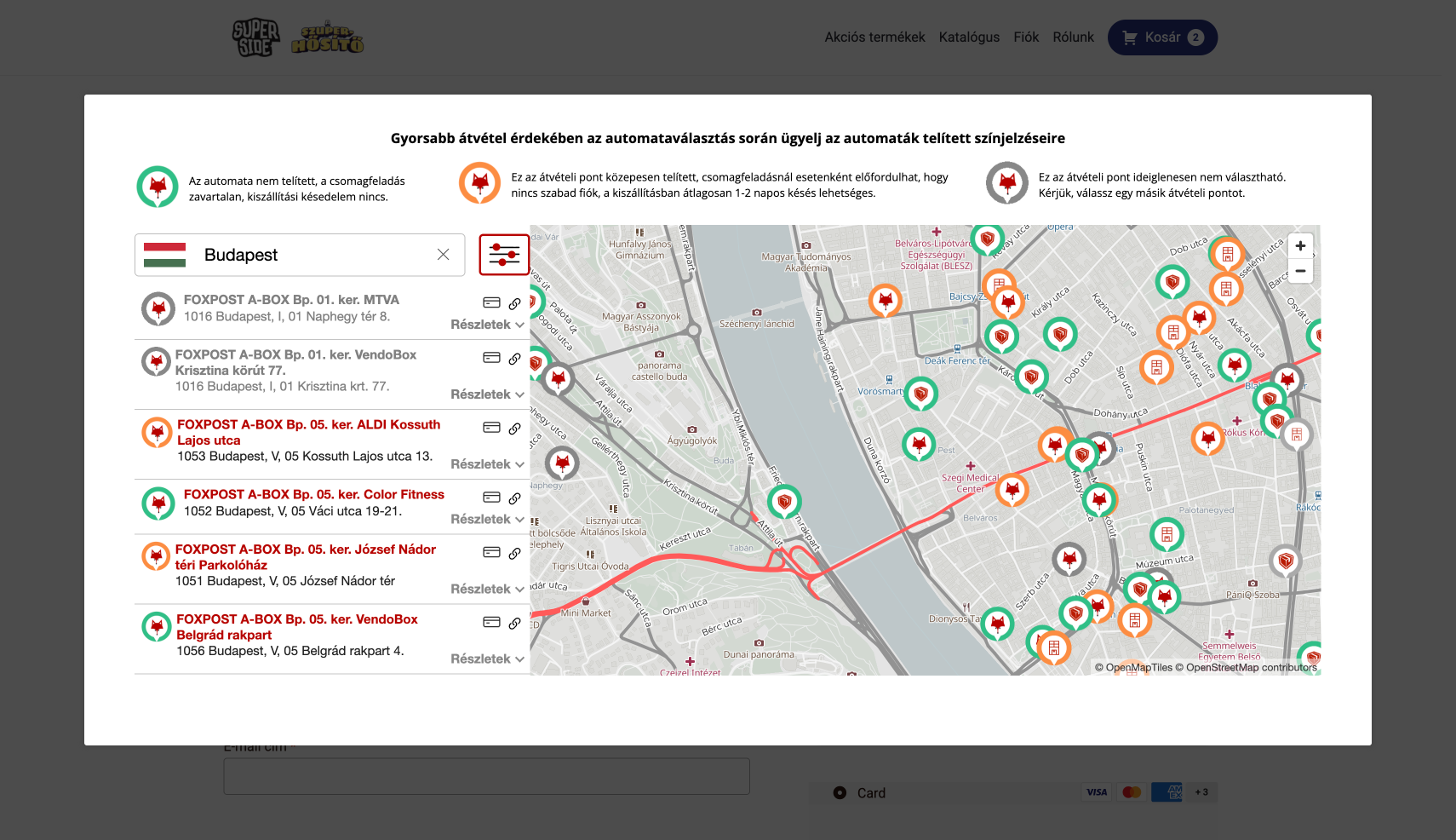Click card payment icon for VendoBox Krisztina körút 77
The image size is (1456, 840).
tap(491, 358)
